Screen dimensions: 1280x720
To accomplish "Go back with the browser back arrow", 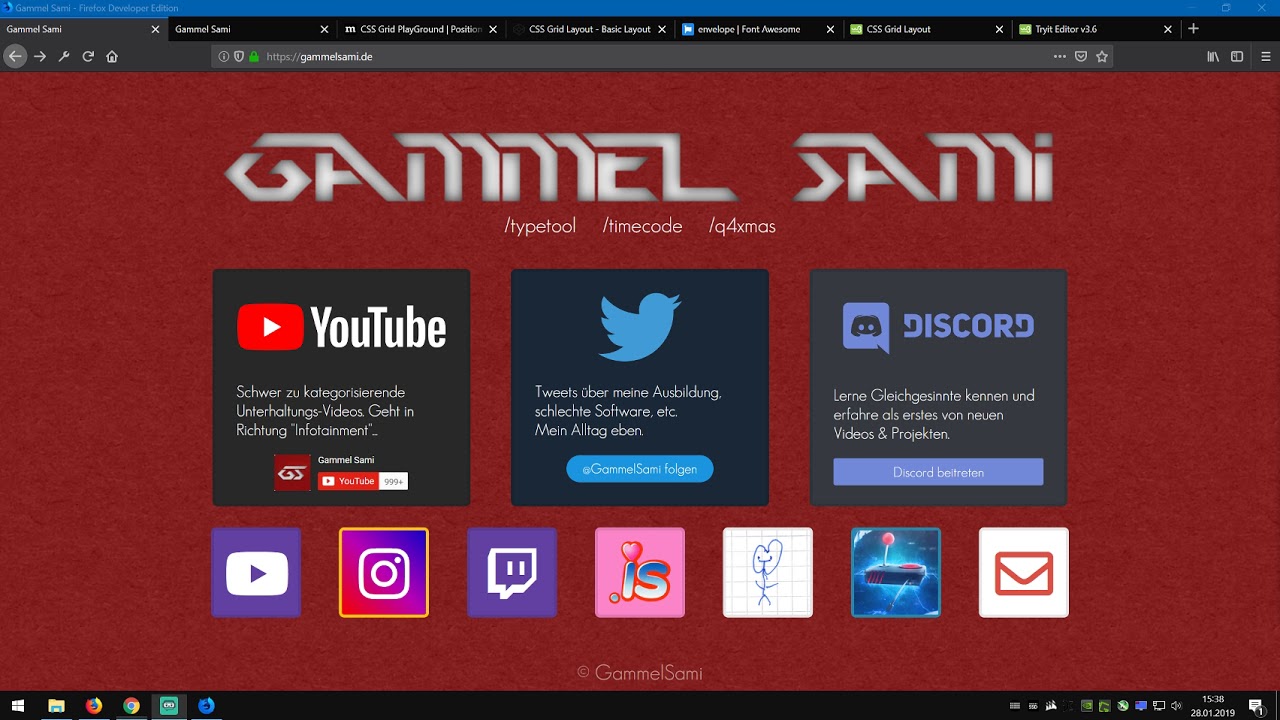I will (15, 57).
